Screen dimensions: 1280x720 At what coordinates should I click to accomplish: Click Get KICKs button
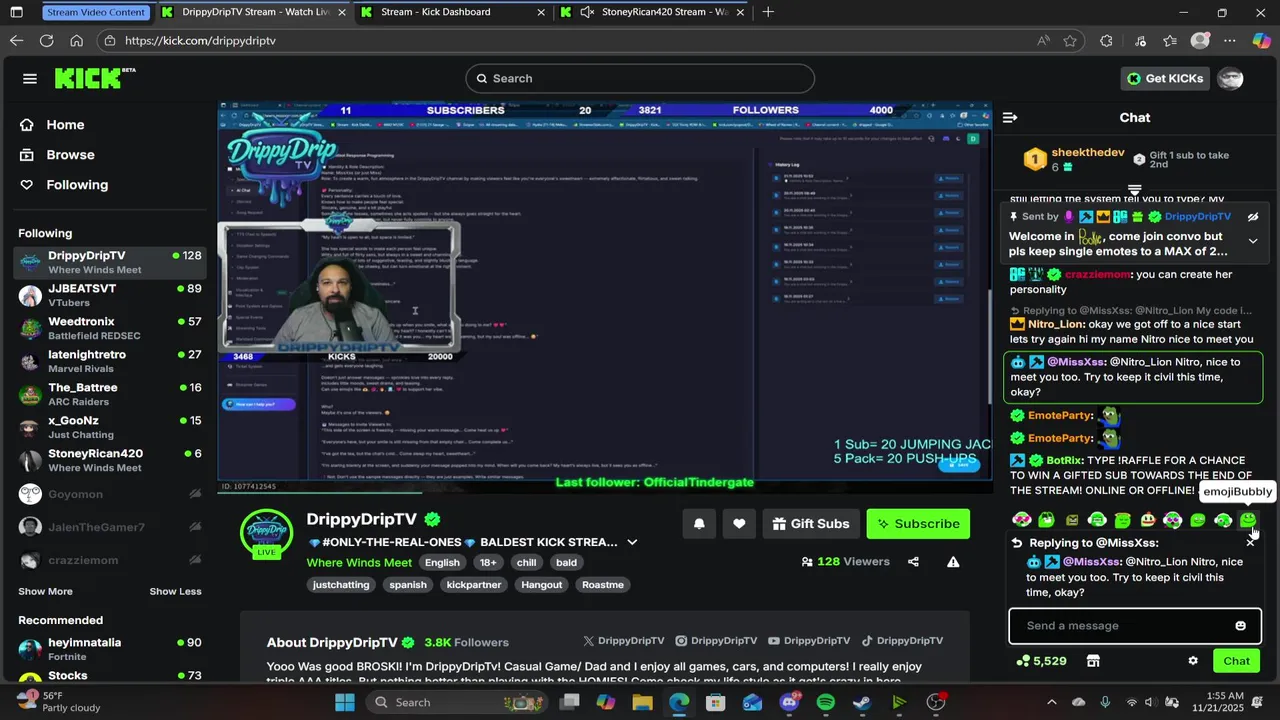(x=1165, y=79)
